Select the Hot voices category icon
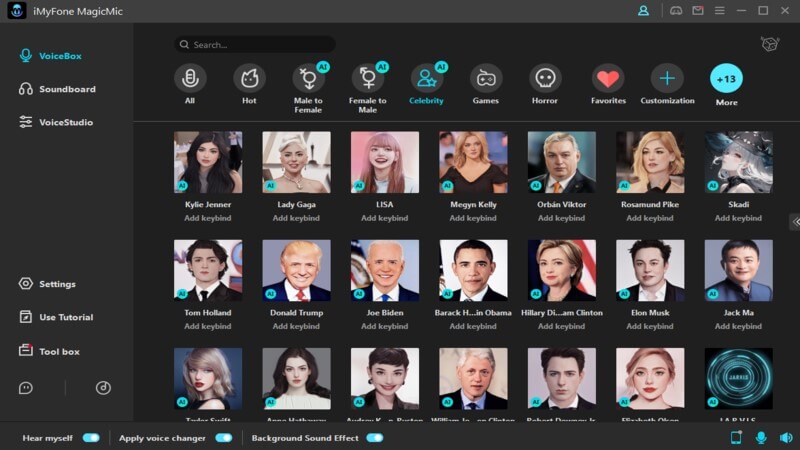The image size is (800, 450). (249, 78)
